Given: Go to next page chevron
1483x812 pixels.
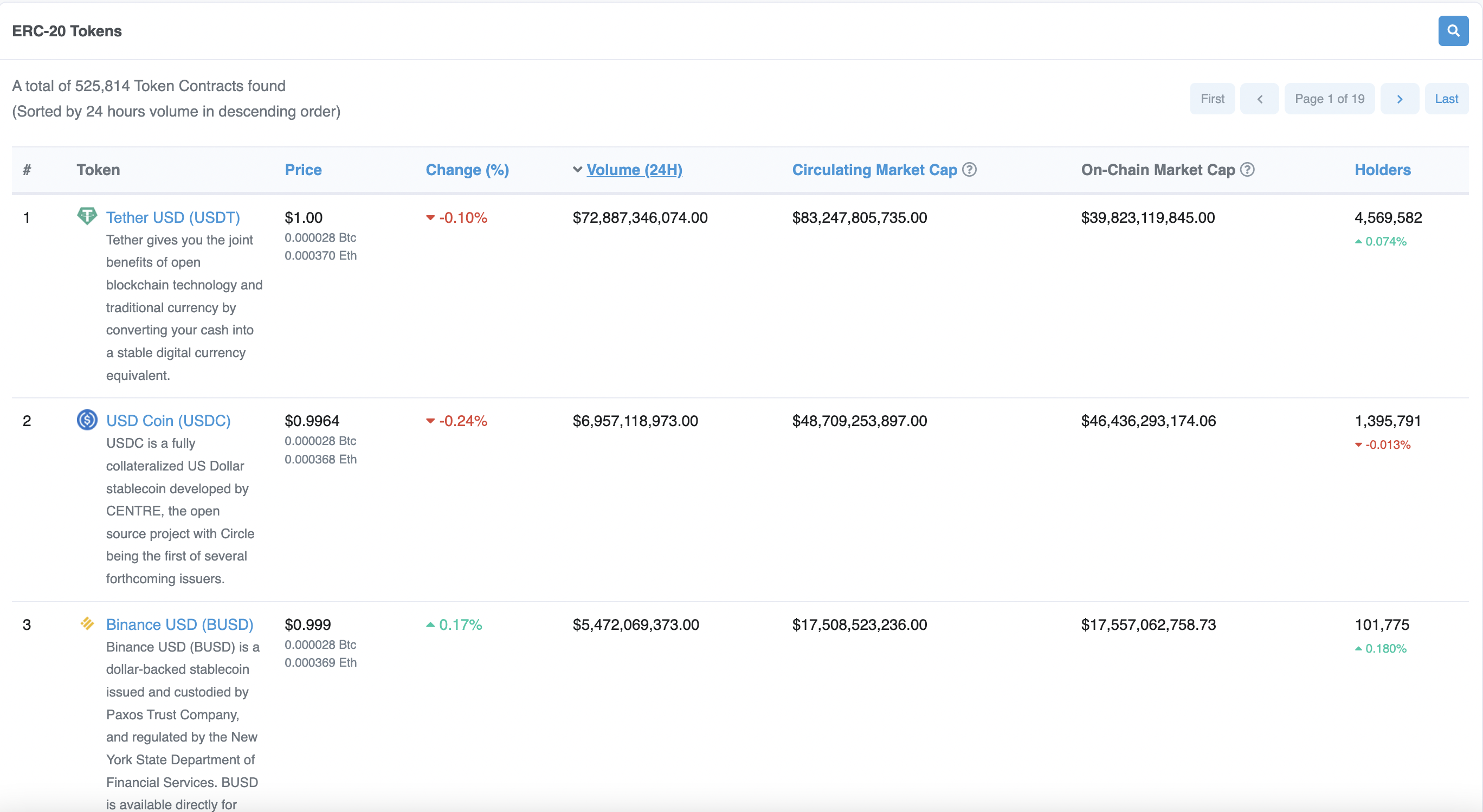Looking at the screenshot, I should (1400, 99).
